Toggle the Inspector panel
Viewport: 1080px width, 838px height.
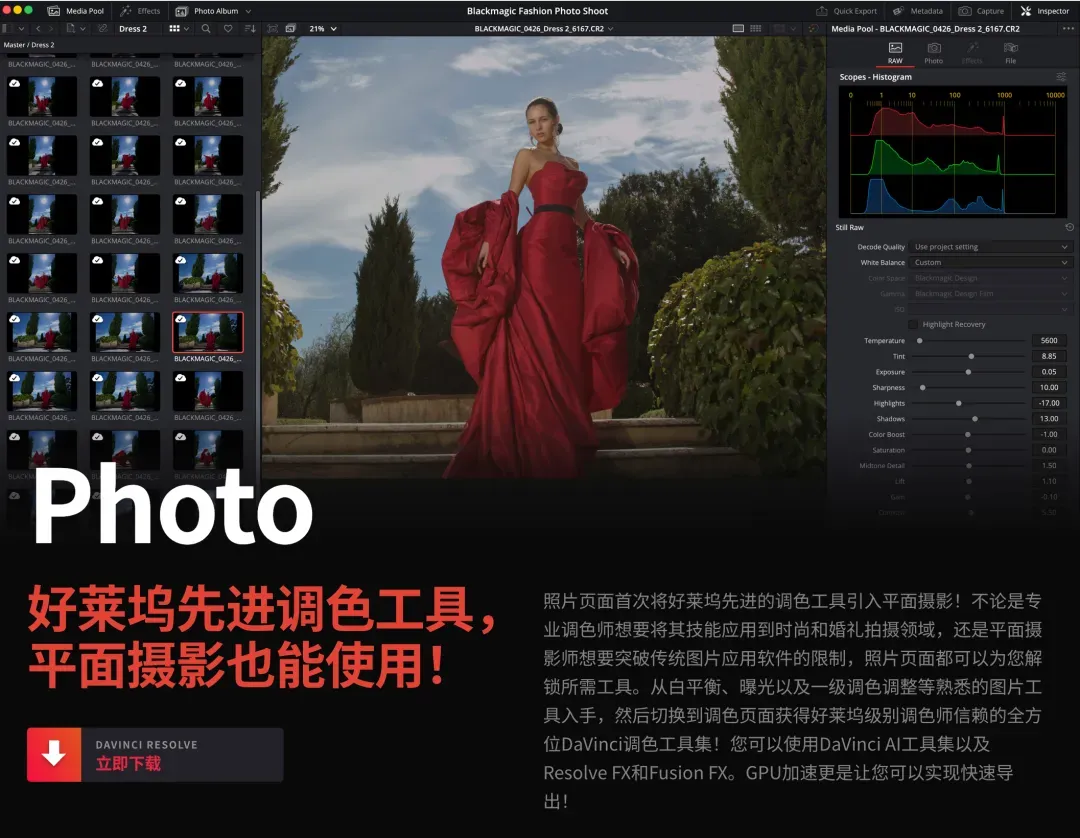click(1044, 11)
